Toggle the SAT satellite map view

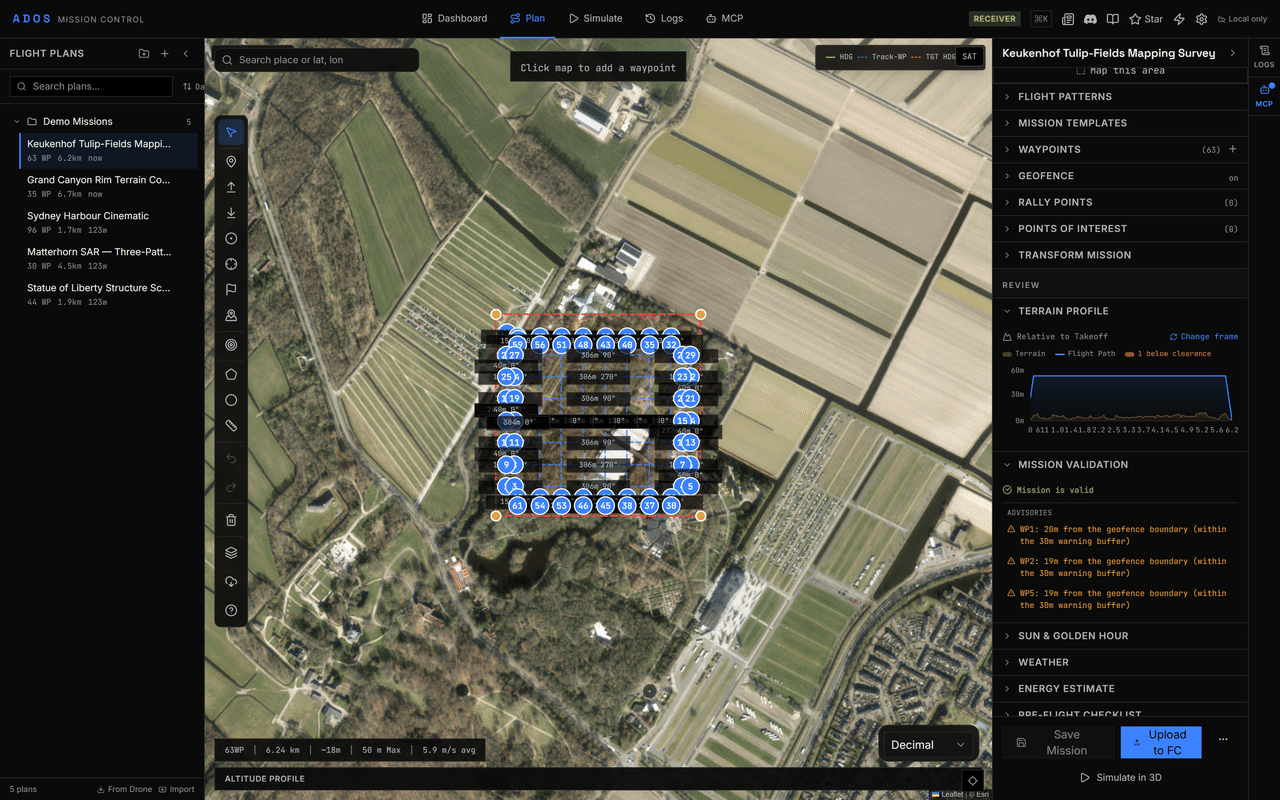pyautogui.click(x=968, y=57)
